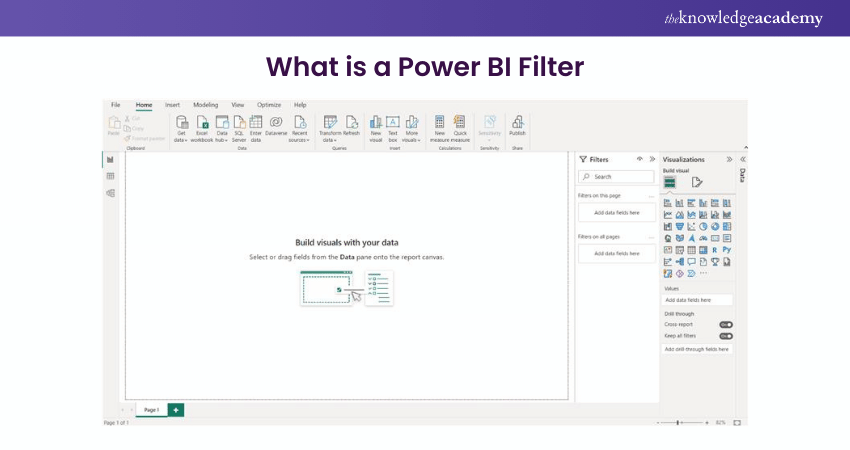
Task: Click the Dataverse icon in ribbon
Action: 276,123
